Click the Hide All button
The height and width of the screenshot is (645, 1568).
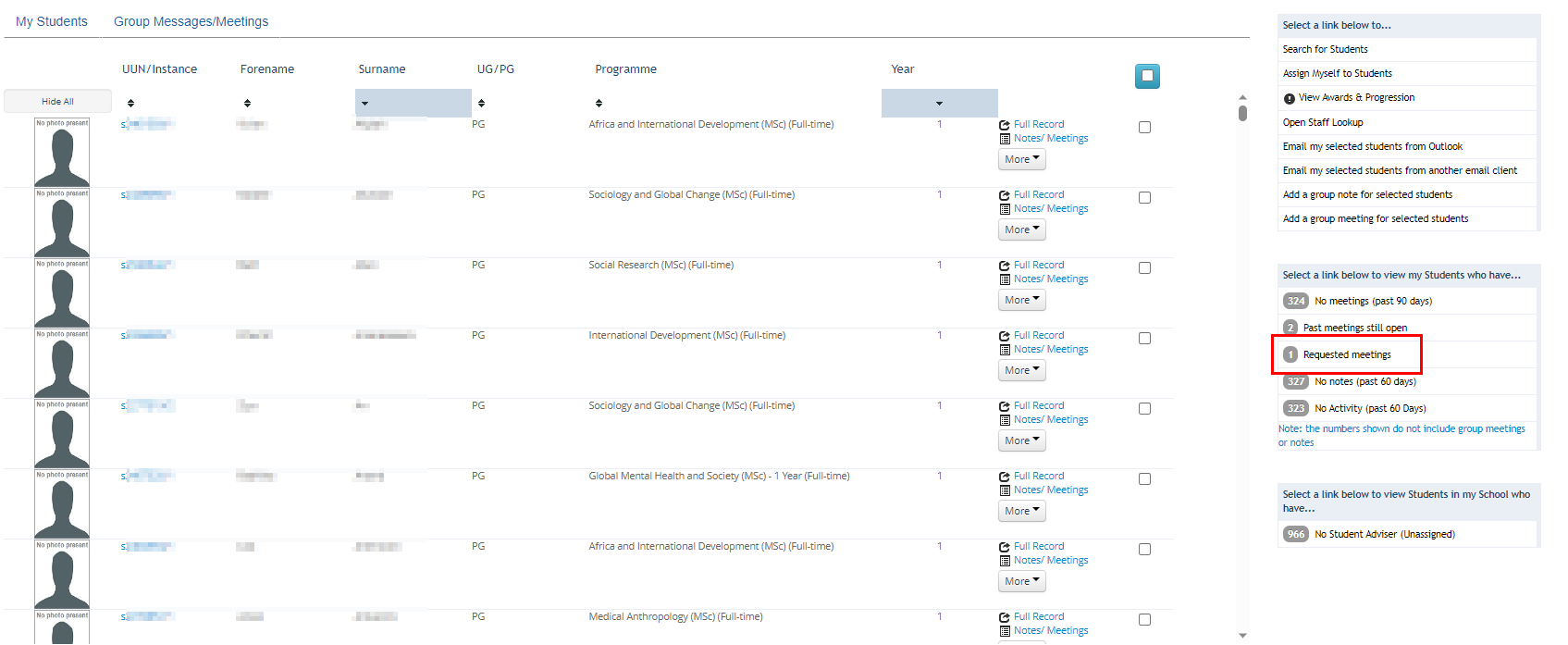tap(57, 101)
